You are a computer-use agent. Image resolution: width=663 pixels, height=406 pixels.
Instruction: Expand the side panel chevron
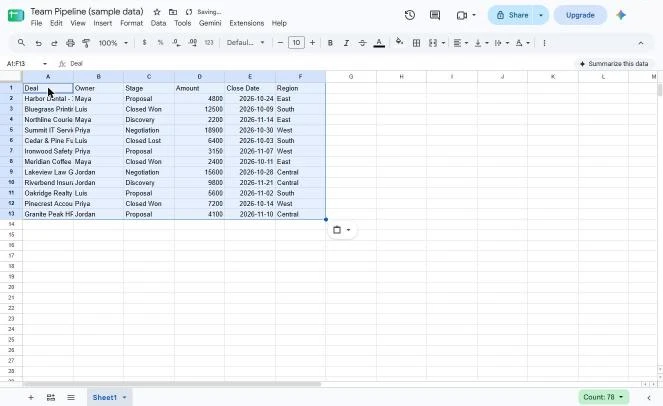(x=649, y=398)
